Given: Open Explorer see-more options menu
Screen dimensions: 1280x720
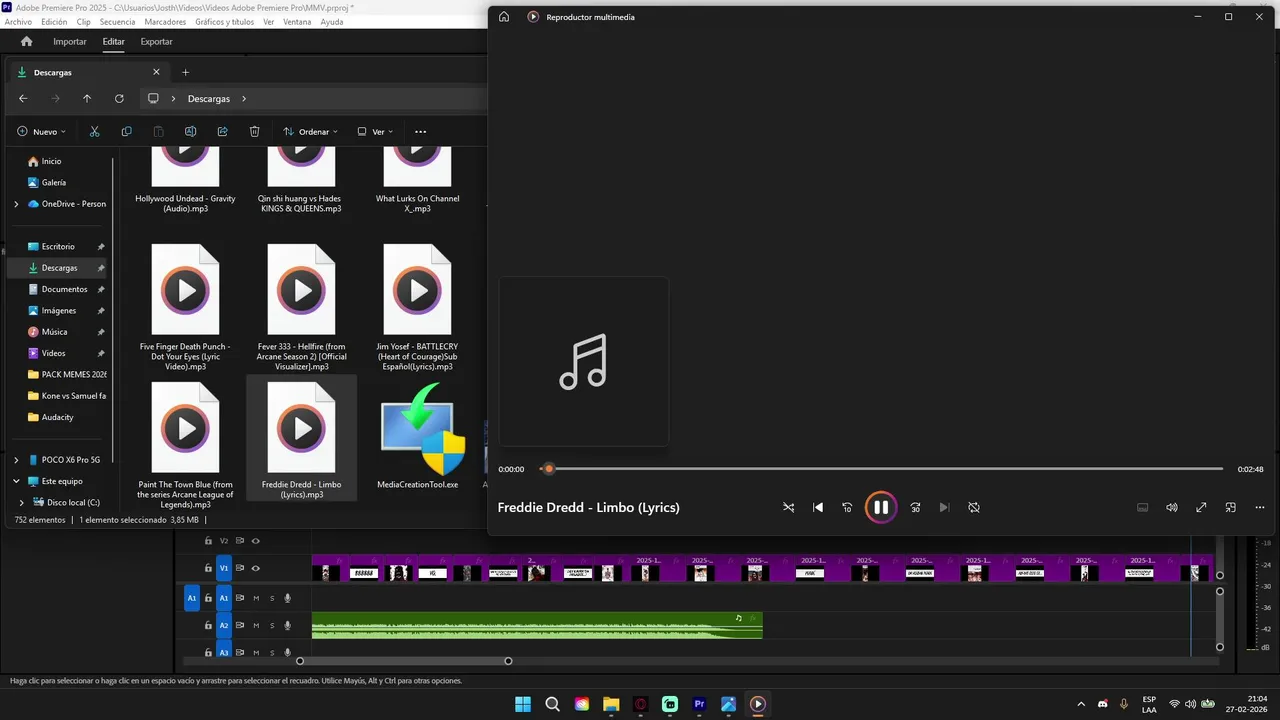Looking at the screenshot, I should point(420,132).
